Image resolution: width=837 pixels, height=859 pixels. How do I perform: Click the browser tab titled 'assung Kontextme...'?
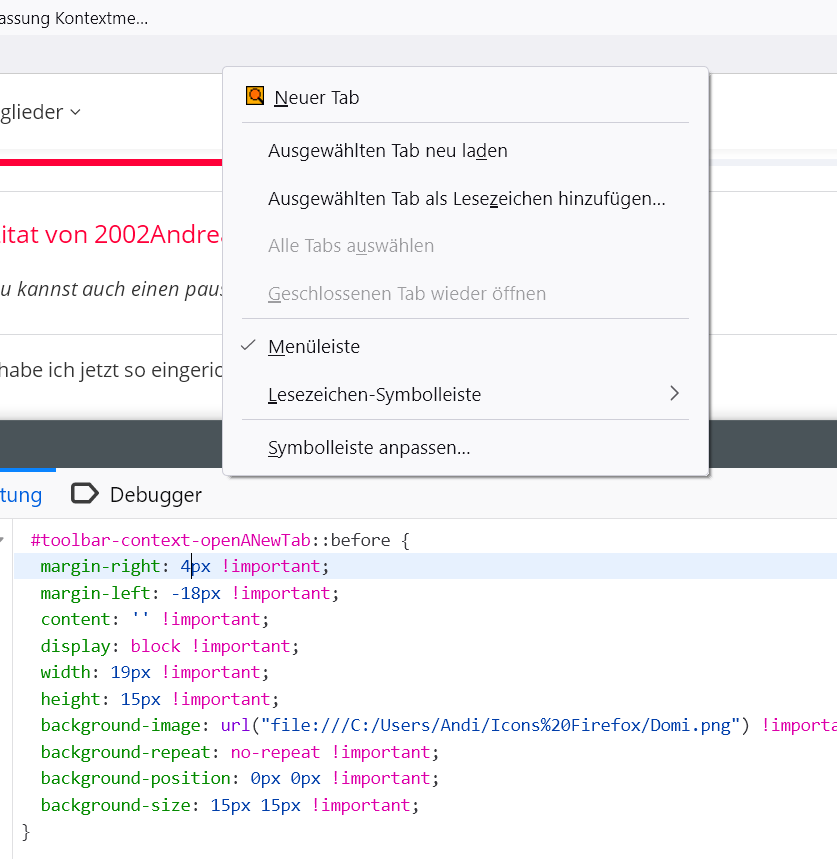[74, 18]
